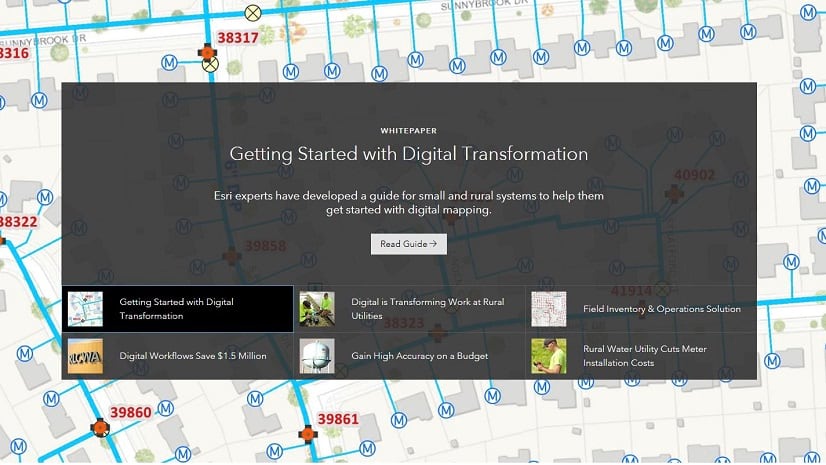Click the orange valve symbol beside 39860
Viewport: 826px width, 465px height.
point(100,427)
